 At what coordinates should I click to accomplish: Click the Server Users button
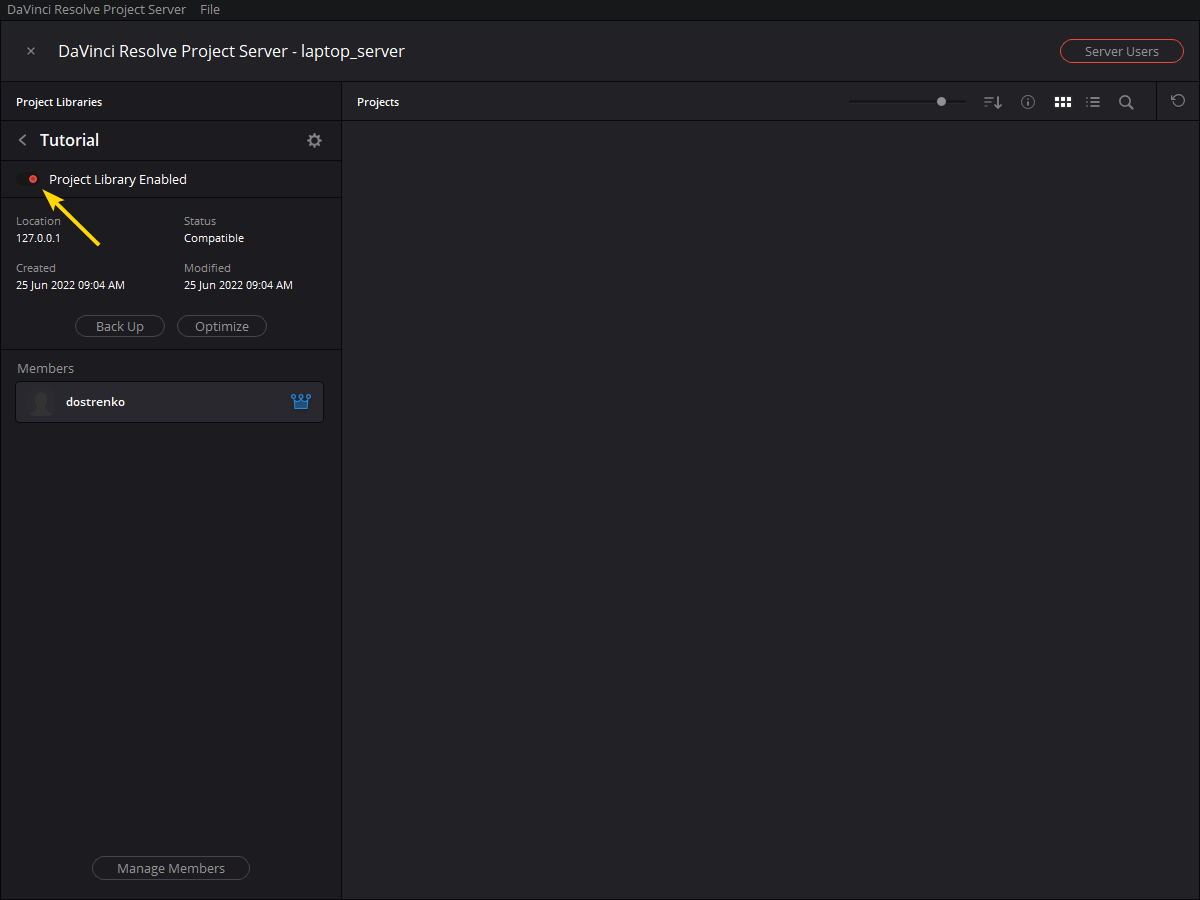click(1121, 50)
